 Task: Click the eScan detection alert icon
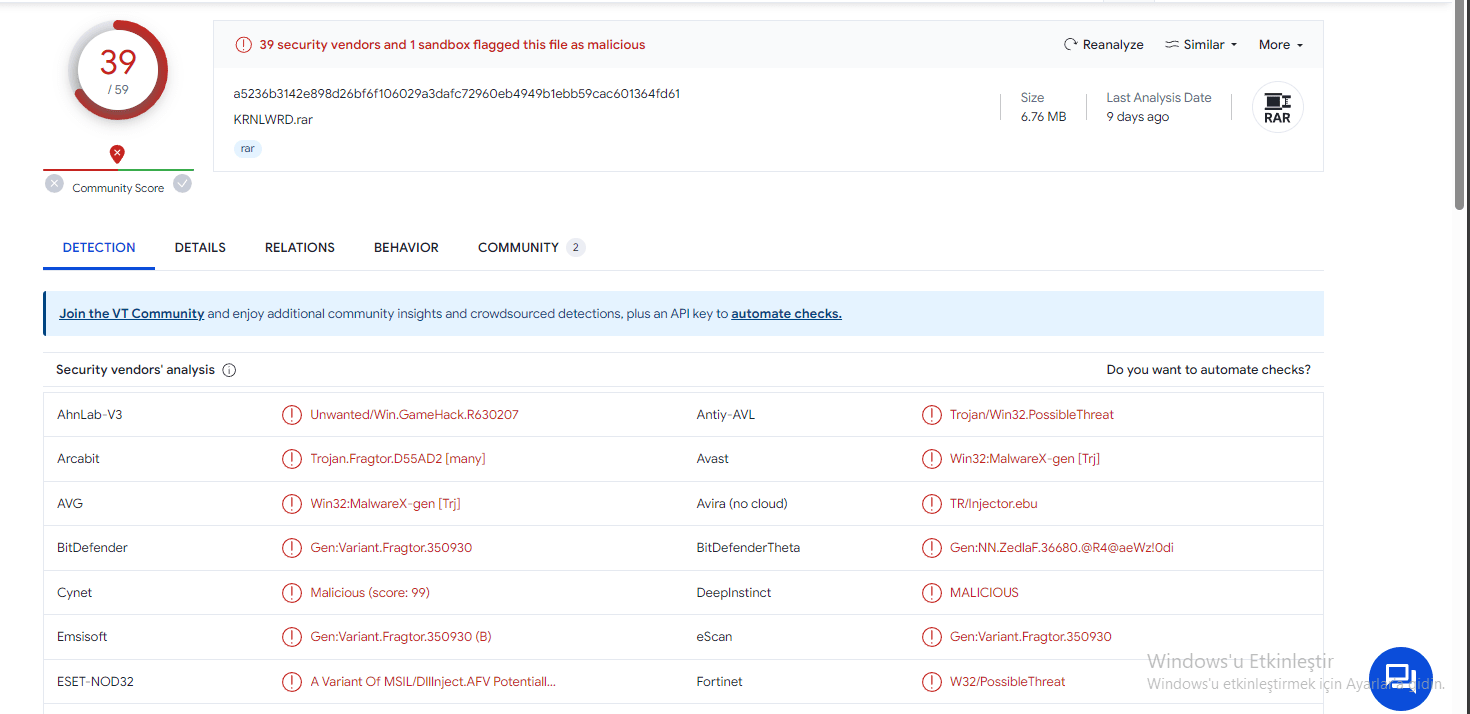click(x=931, y=637)
